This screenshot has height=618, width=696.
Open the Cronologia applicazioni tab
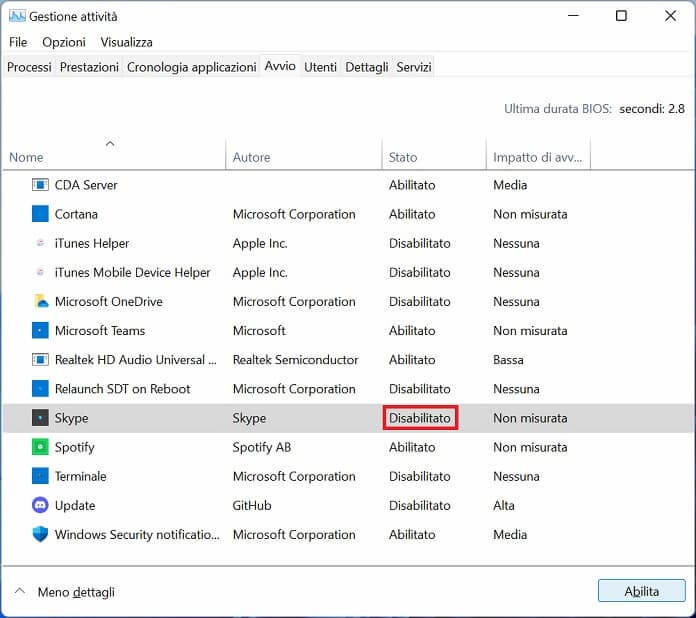pyautogui.click(x=192, y=67)
